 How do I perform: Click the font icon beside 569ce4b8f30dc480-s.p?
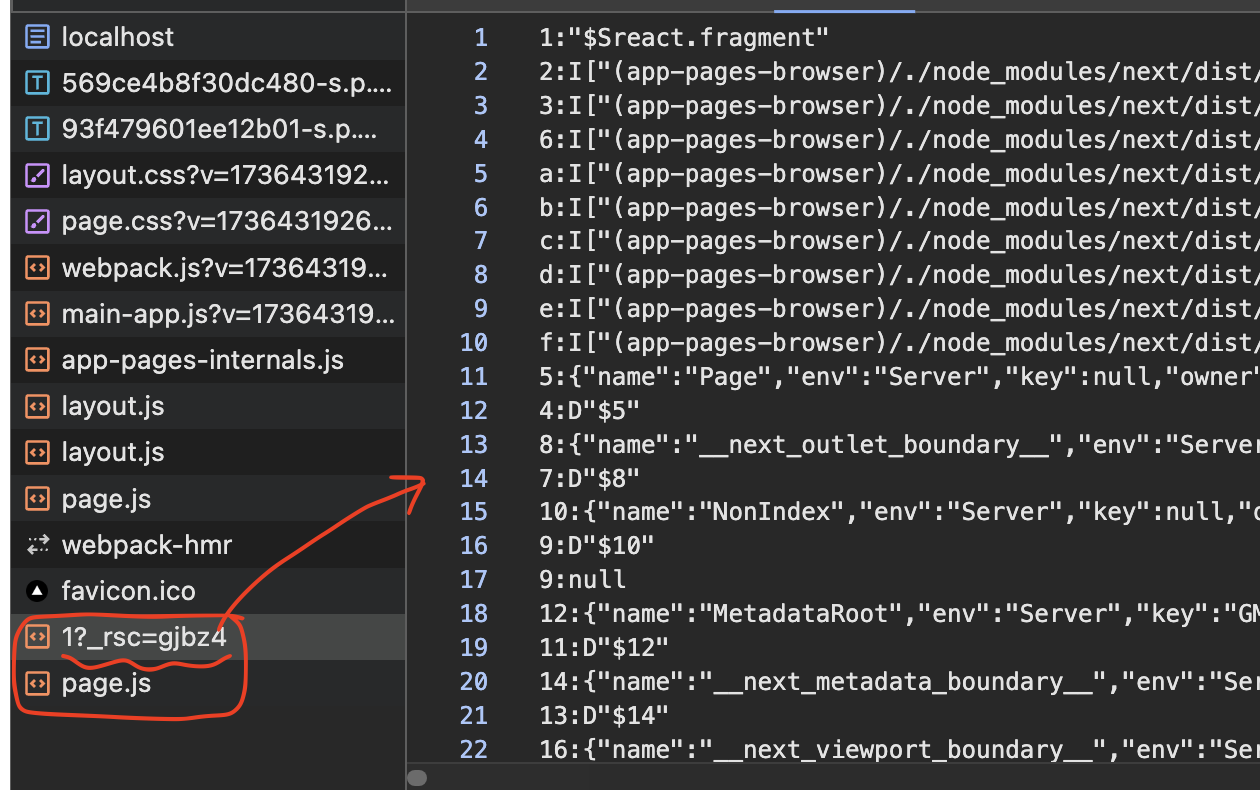click(37, 84)
